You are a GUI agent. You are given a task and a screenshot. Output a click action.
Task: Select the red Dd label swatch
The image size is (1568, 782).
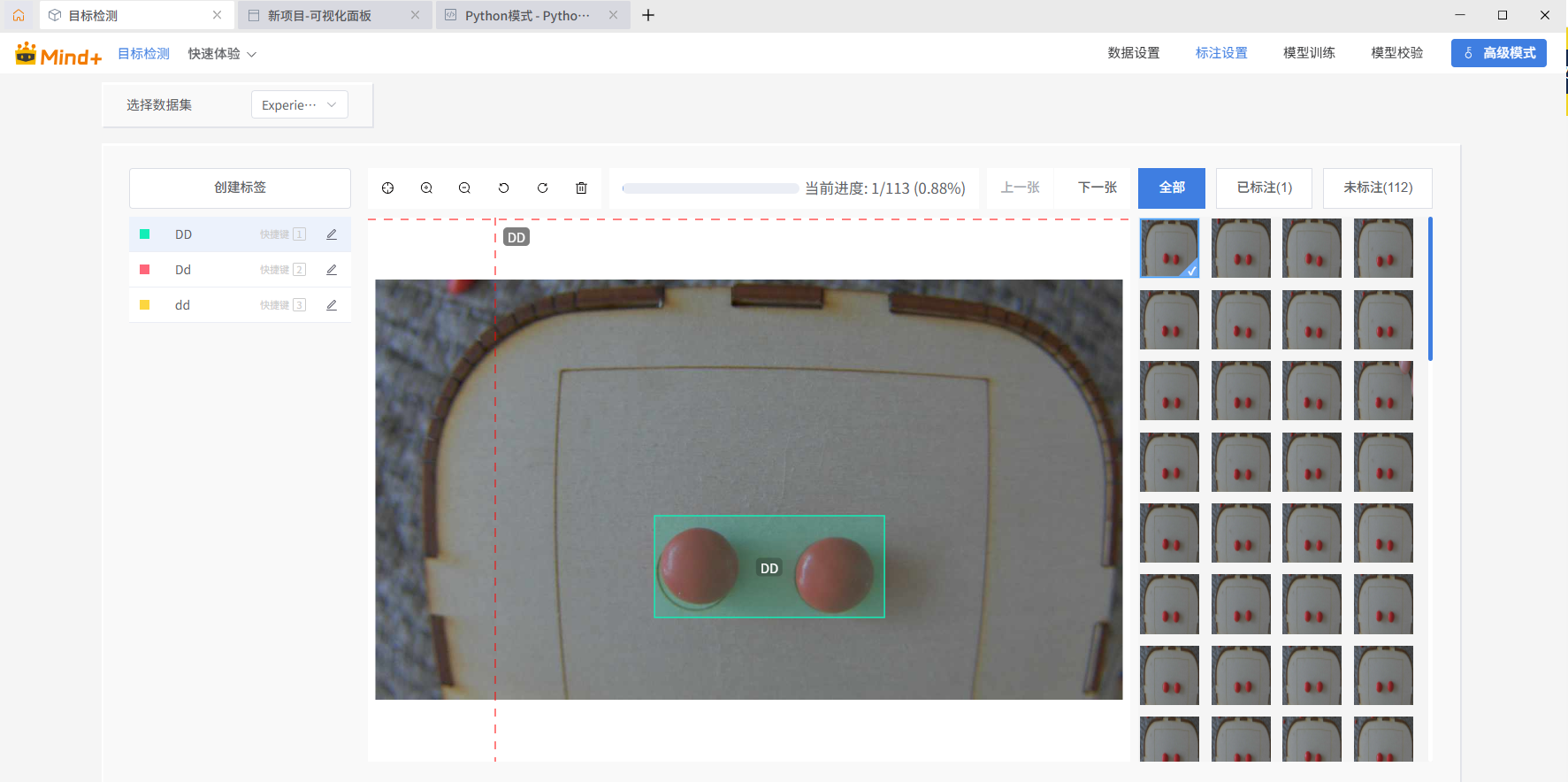point(145,270)
